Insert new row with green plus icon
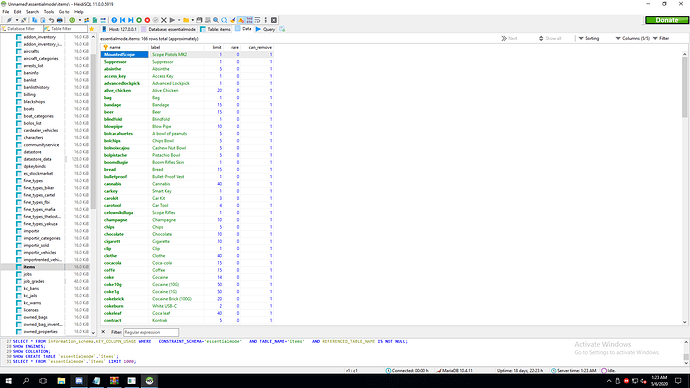This screenshot has width=690, height=388. (139, 20)
